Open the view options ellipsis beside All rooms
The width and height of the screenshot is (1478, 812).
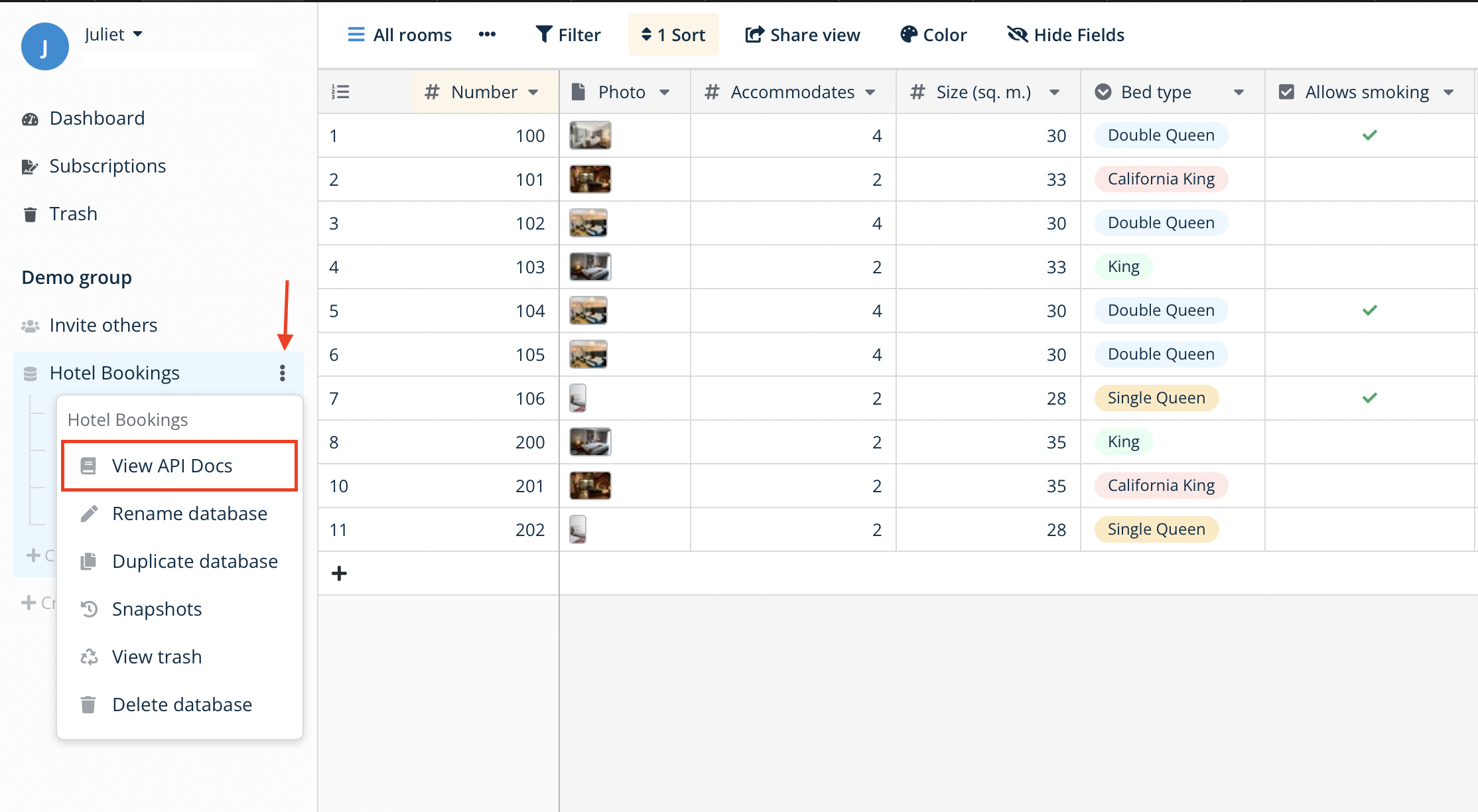coord(487,34)
